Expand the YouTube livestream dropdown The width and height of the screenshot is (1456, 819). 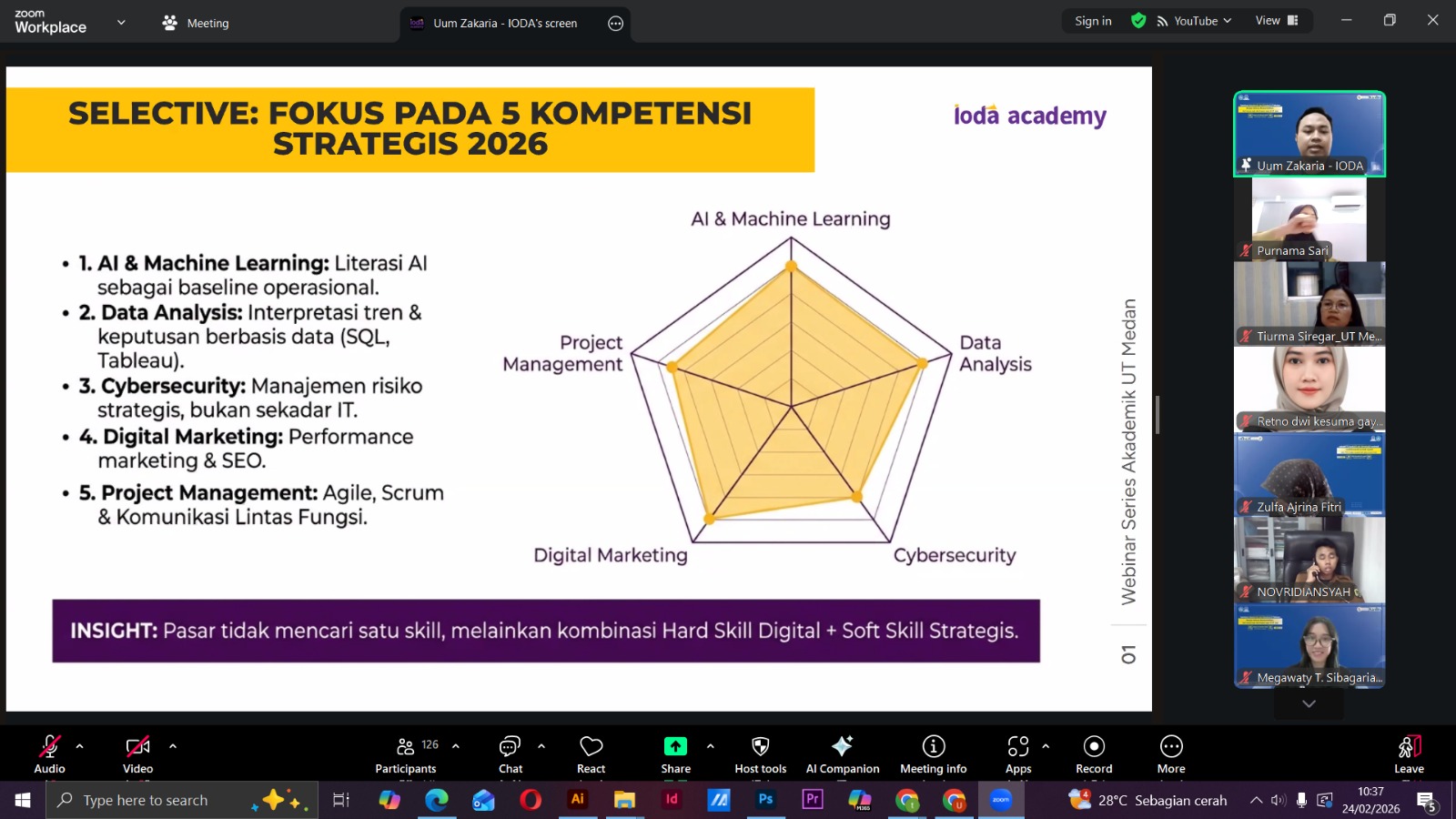1195,21
